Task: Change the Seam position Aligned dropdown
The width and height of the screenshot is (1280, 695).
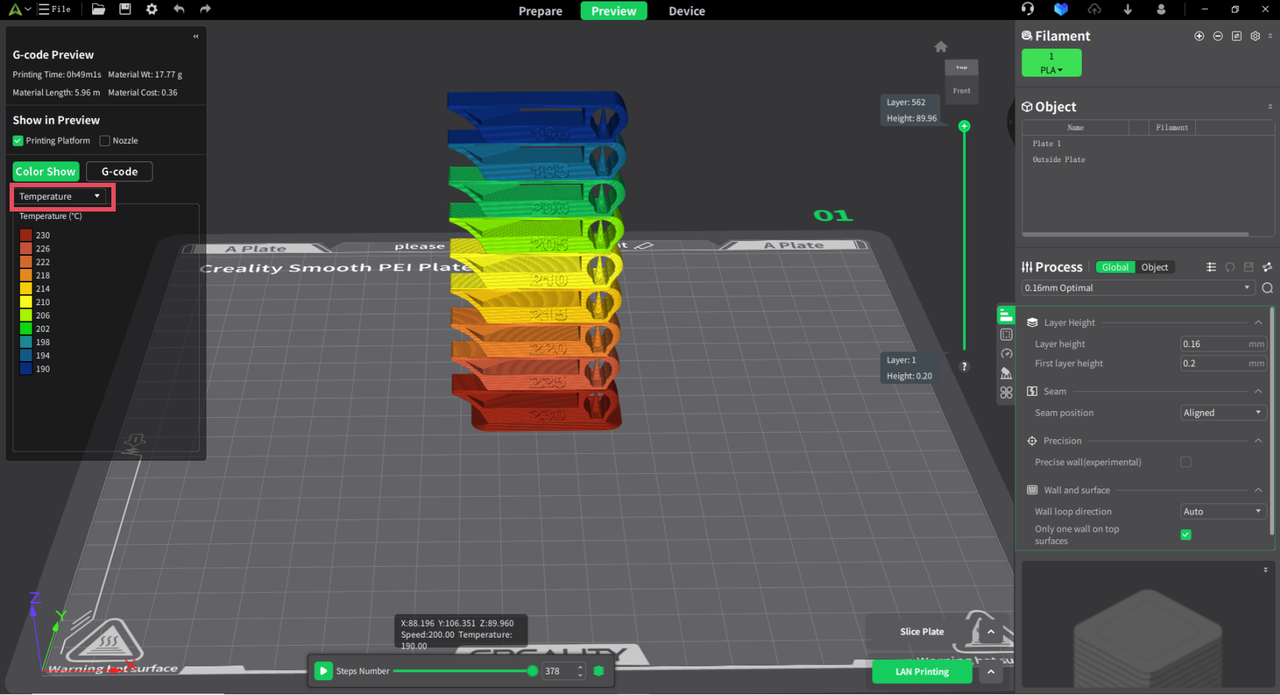Action: (x=1222, y=412)
